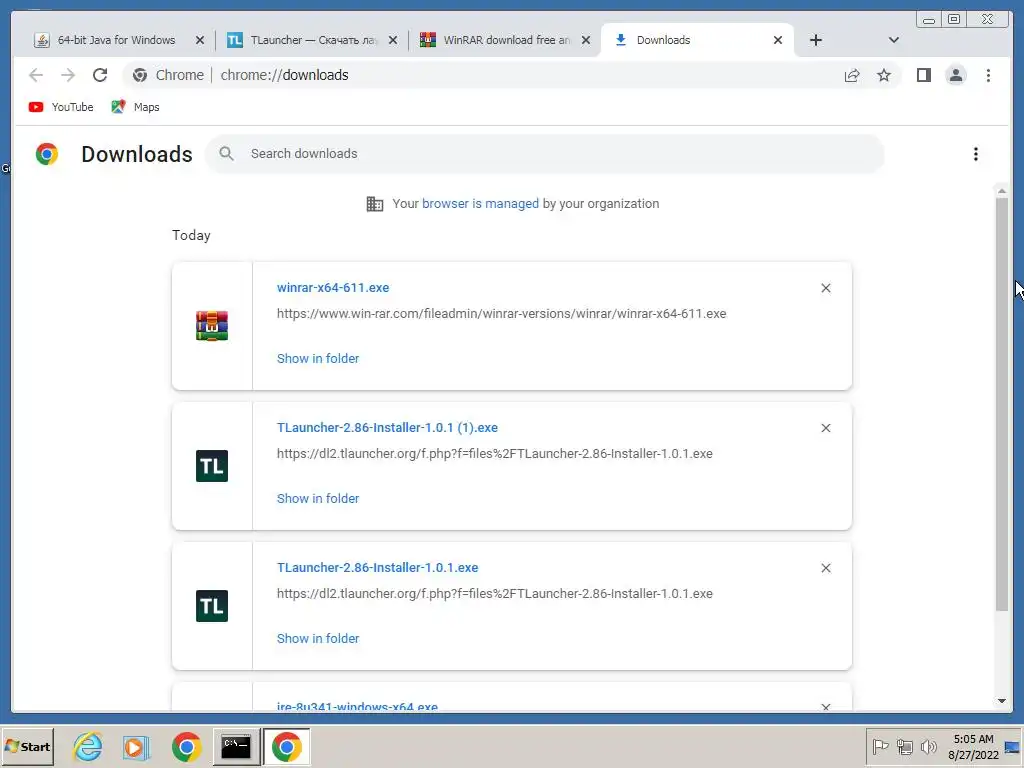Toggle the side panel icon

tap(923, 75)
